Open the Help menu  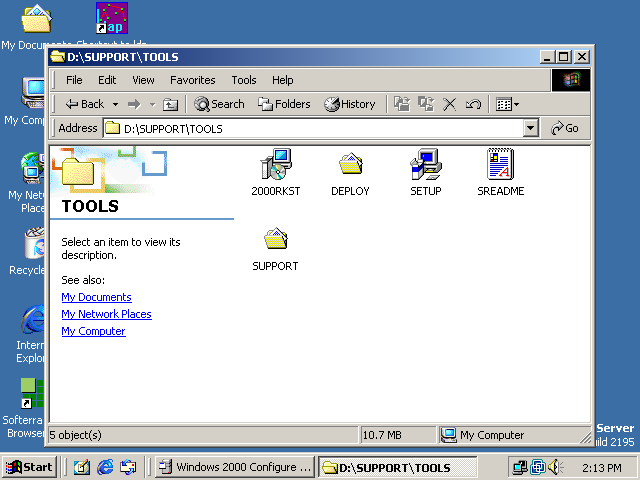(283, 80)
